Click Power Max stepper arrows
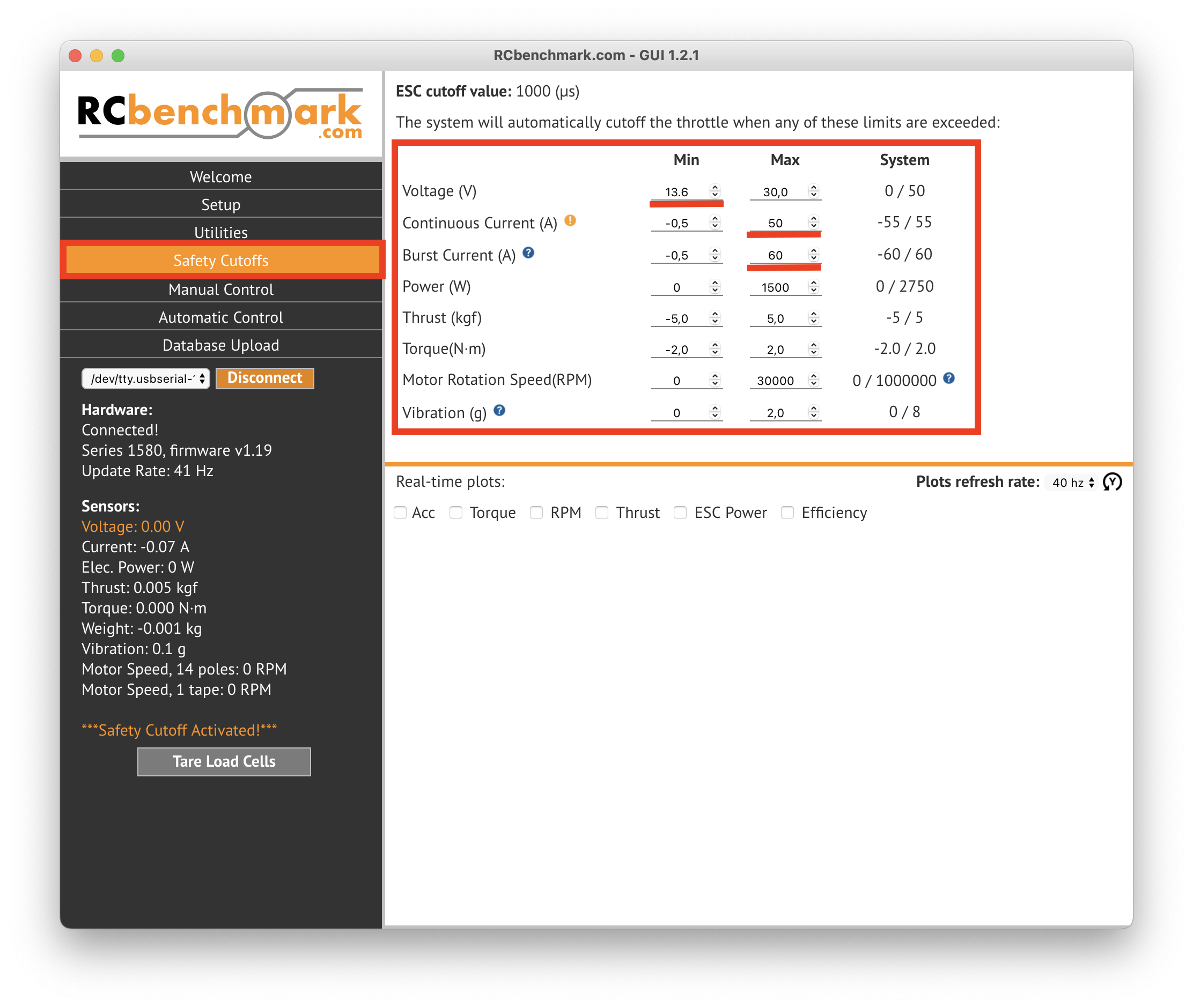 point(813,287)
